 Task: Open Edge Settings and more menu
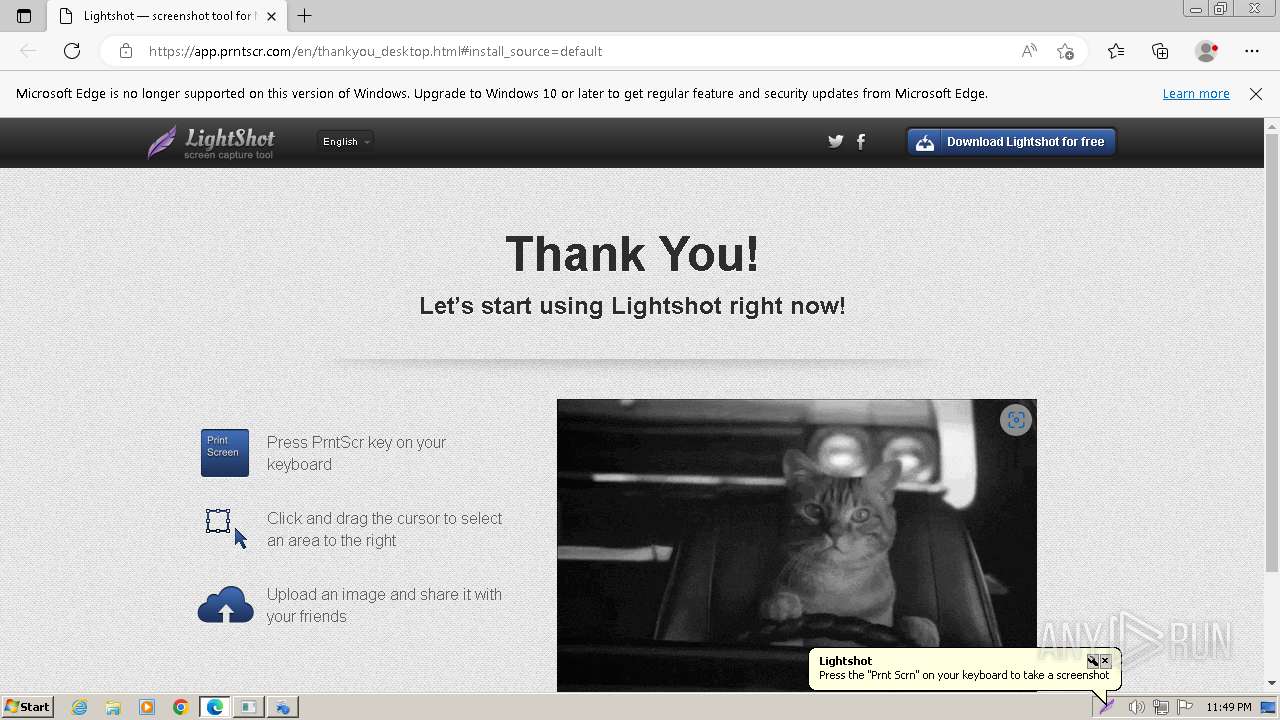[1252, 51]
